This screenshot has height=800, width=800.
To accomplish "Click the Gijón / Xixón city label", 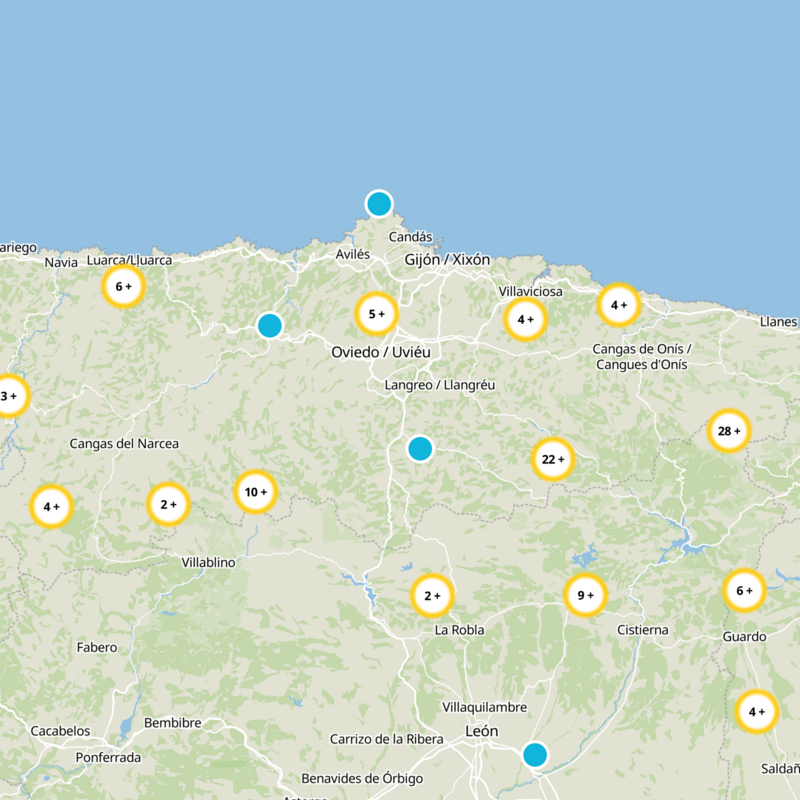I will [447, 260].
